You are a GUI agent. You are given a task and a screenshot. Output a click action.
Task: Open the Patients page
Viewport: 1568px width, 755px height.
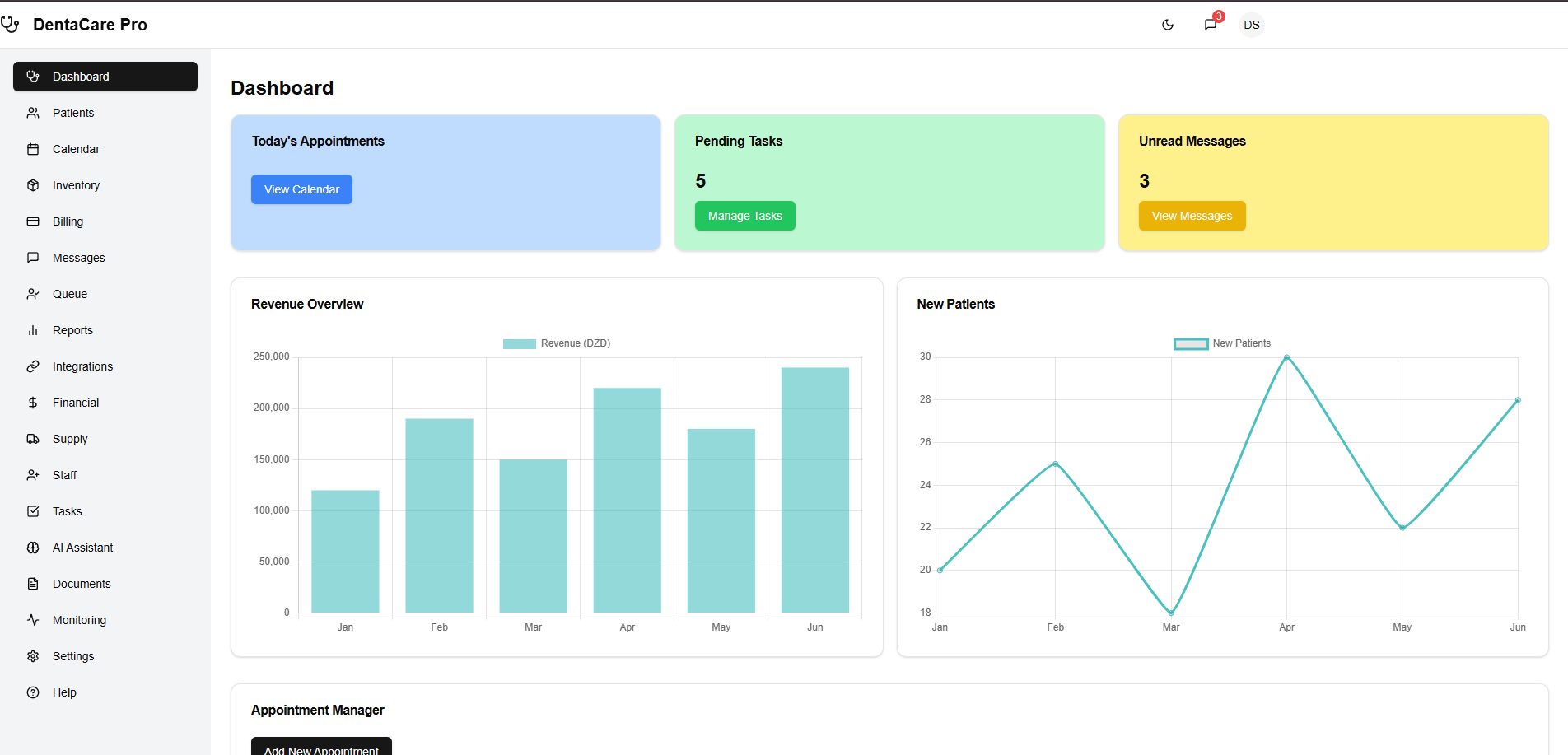pyautogui.click(x=105, y=113)
